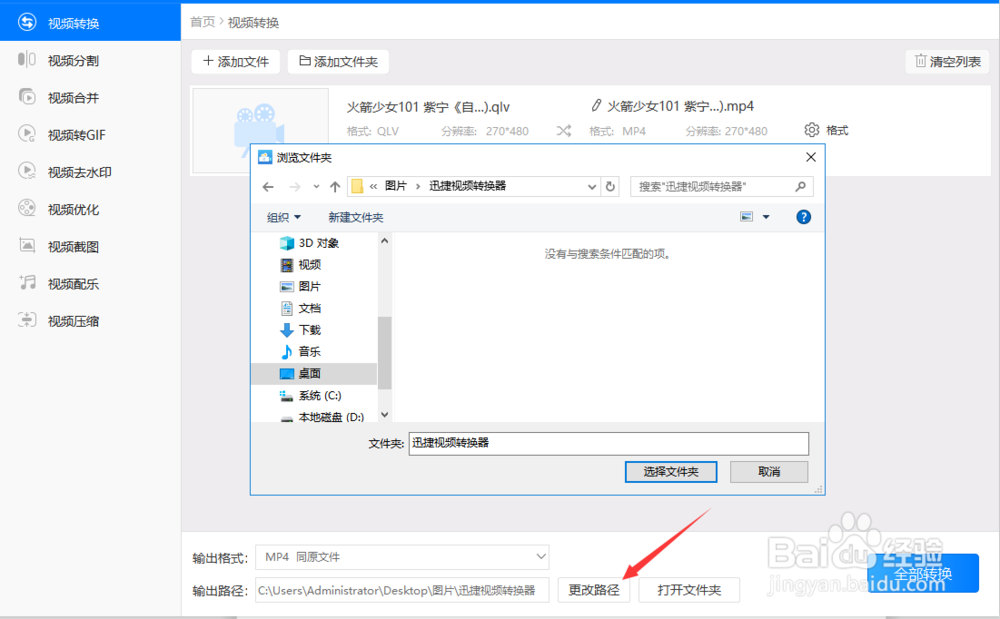The height and width of the screenshot is (619, 1000).
Task: Select 桌面 in the tree
Action: 314,374
